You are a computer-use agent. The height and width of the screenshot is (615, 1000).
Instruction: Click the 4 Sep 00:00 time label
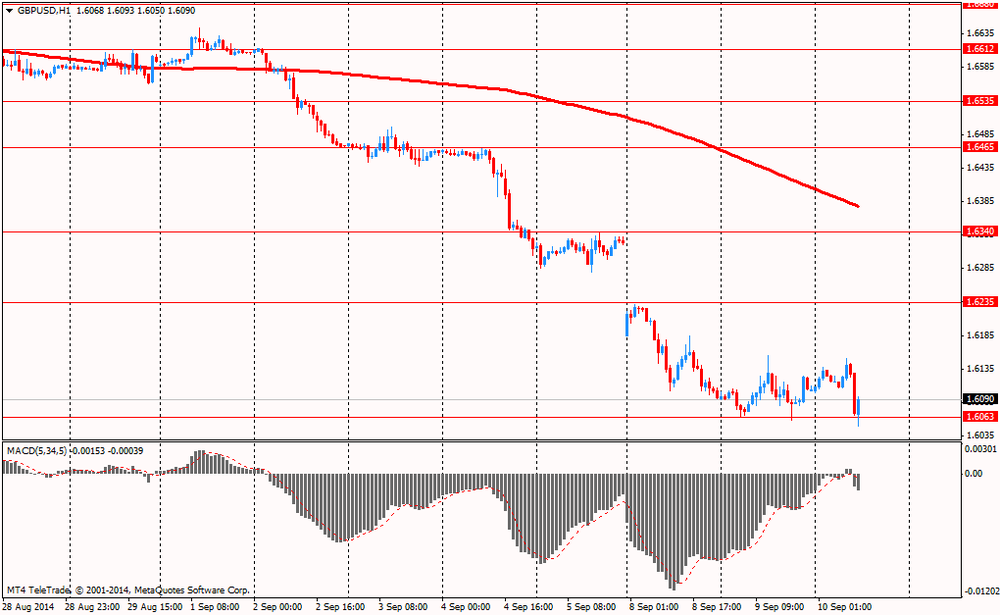pos(466,607)
